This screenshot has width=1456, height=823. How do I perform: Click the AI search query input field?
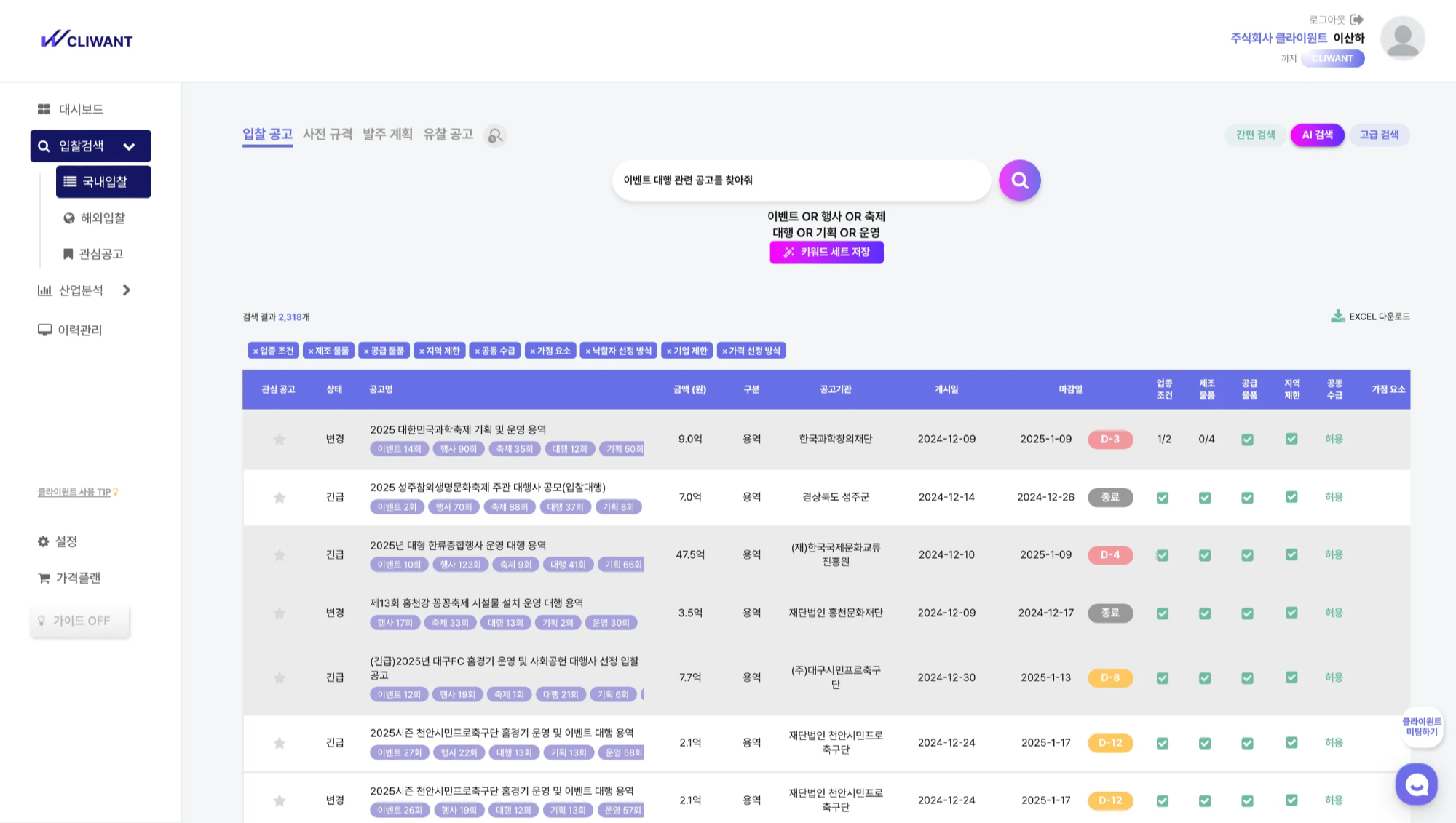point(801,180)
